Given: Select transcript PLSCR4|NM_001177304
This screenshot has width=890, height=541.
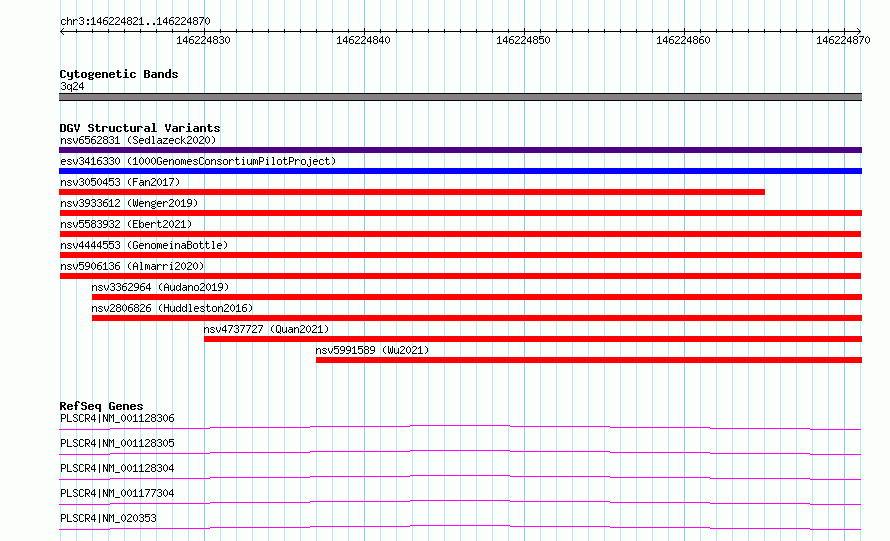Looking at the screenshot, I should (117, 493).
